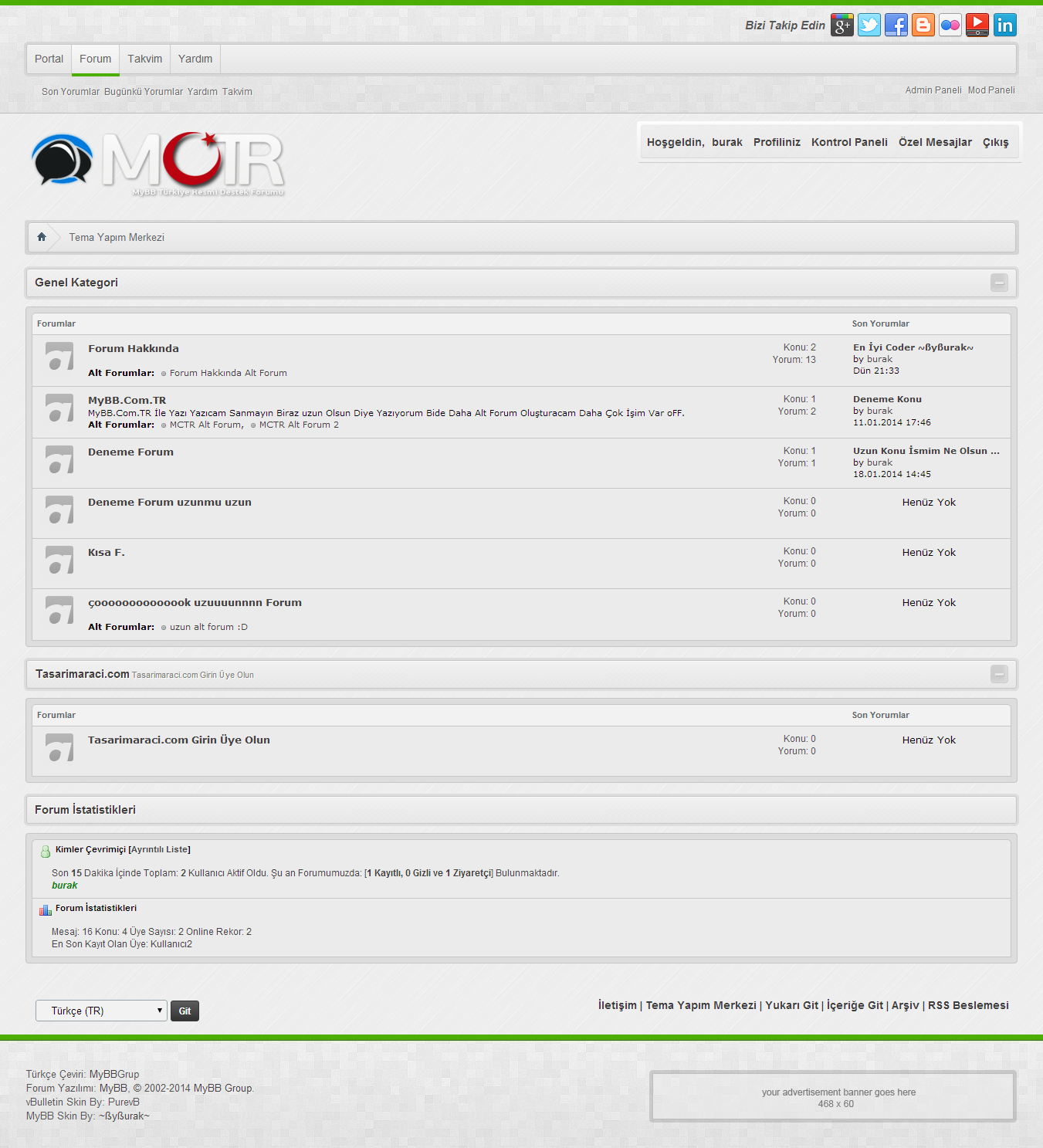Switch to the Portal tab

(x=49, y=59)
